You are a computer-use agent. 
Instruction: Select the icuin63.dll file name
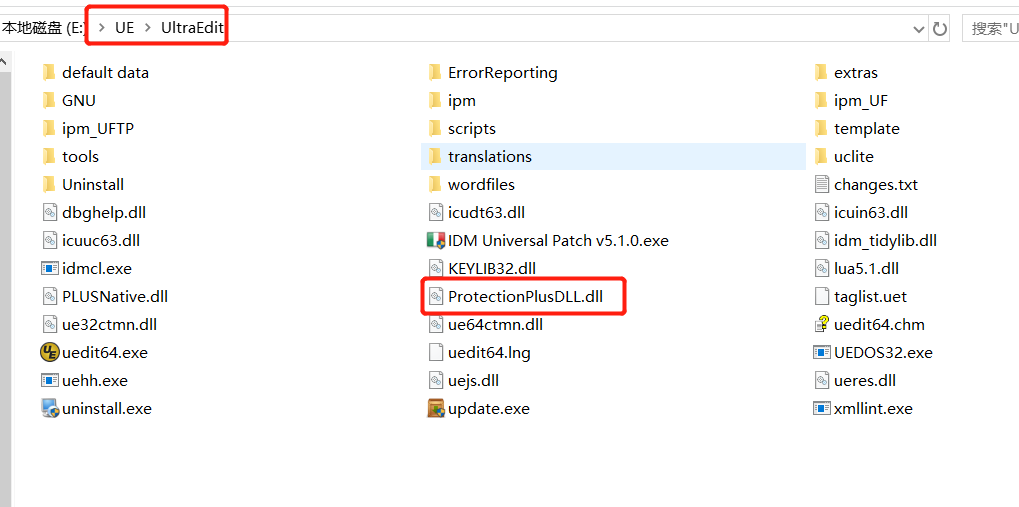click(871, 213)
